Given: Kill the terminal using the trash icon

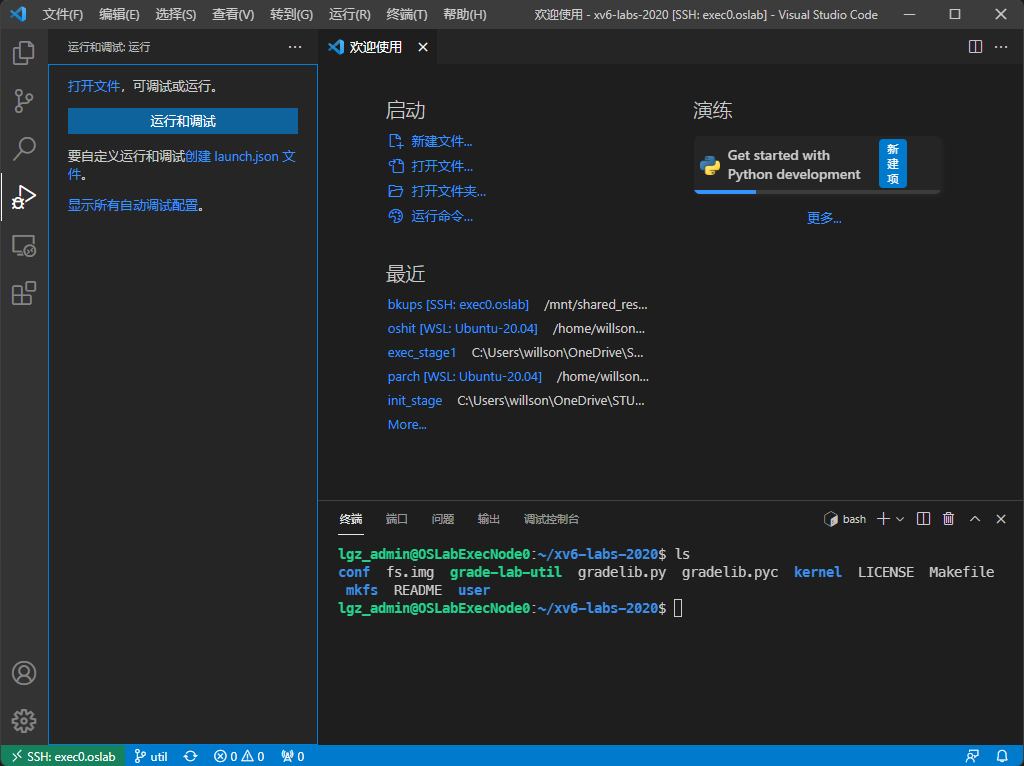Looking at the screenshot, I should (947, 518).
